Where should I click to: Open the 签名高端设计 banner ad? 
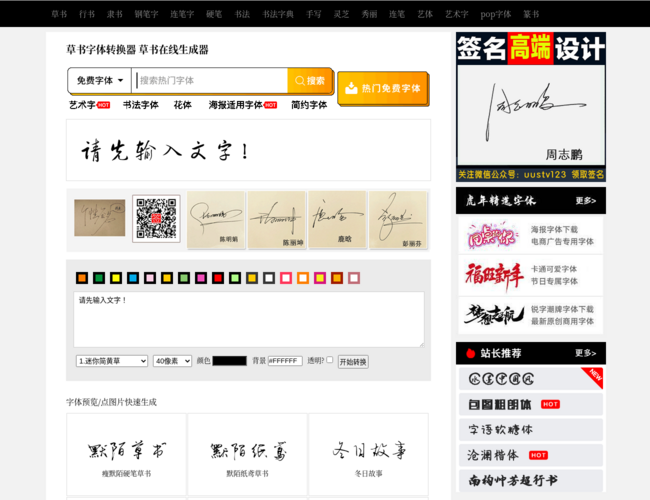pyautogui.click(x=531, y=107)
